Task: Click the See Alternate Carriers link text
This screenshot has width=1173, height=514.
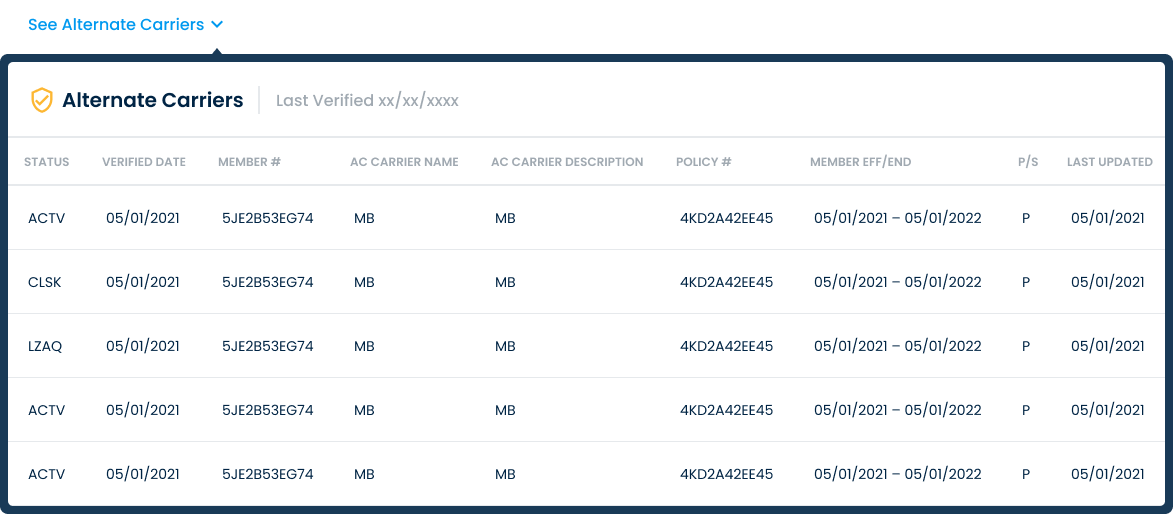Action: [x=116, y=25]
